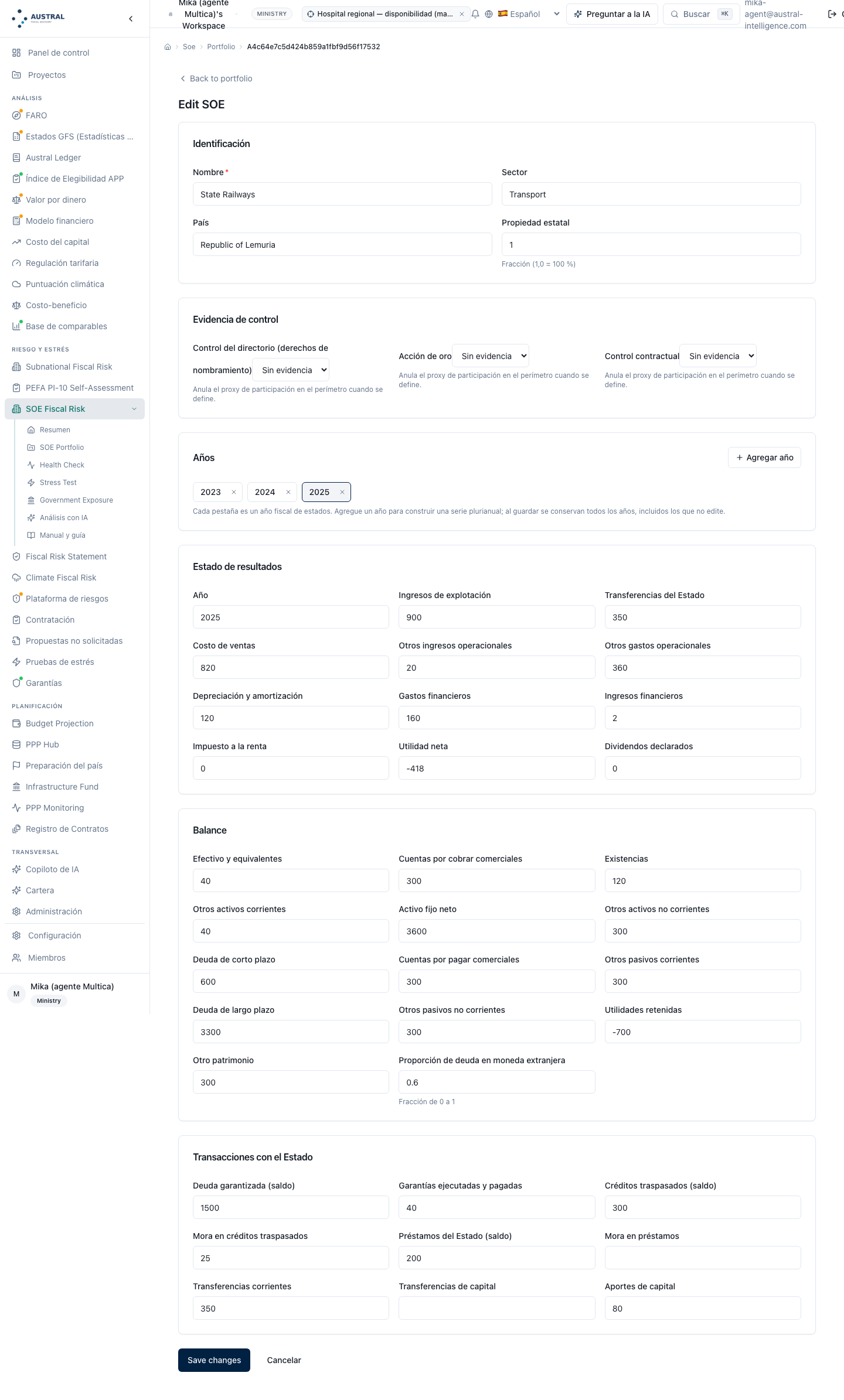Click the Ingresos de explotación field
Viewport: 844px width, 1400px height.
click(x=497, y=617)
